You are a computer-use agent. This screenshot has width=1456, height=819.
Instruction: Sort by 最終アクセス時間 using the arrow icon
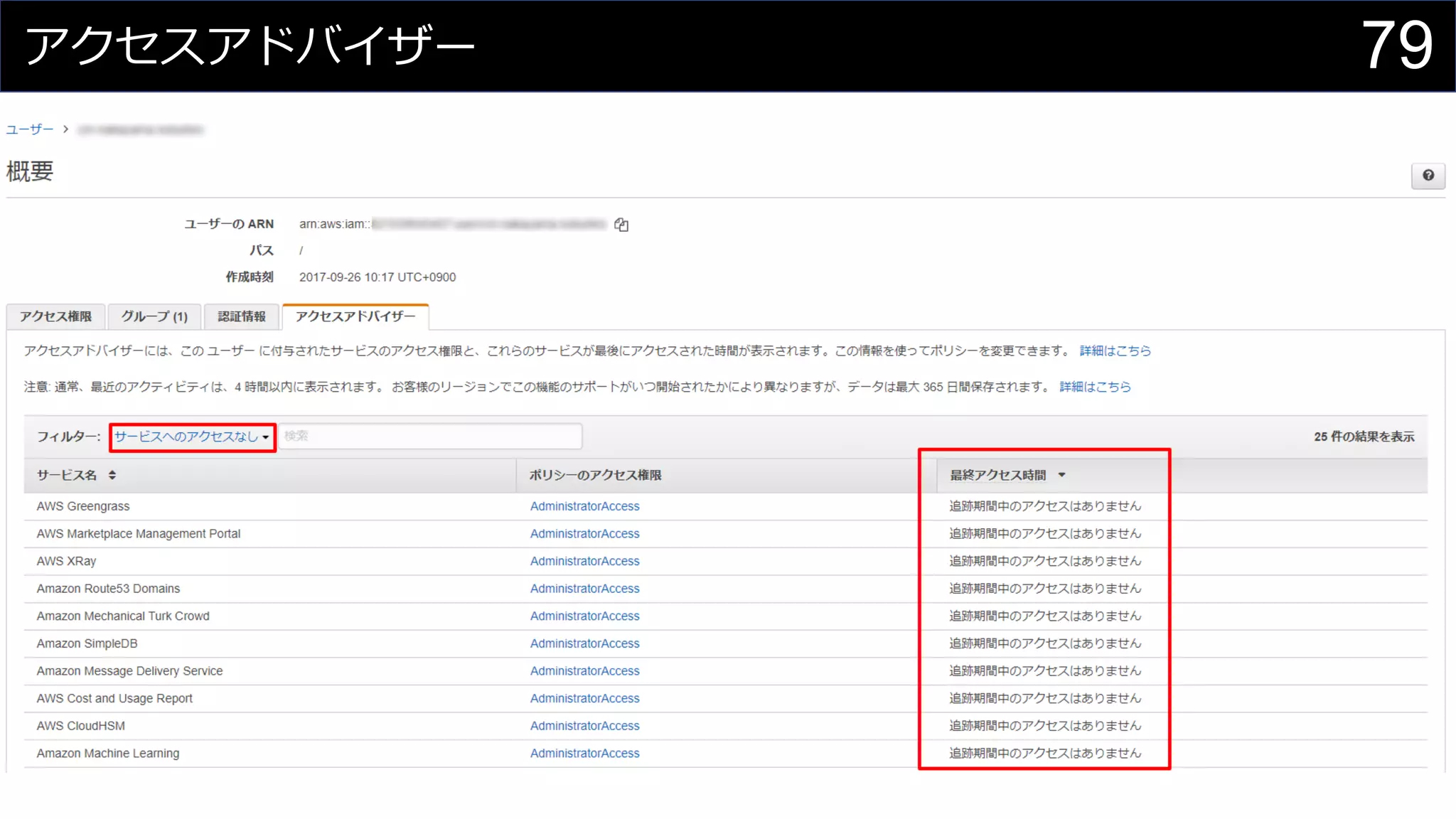coord(1061,475)
